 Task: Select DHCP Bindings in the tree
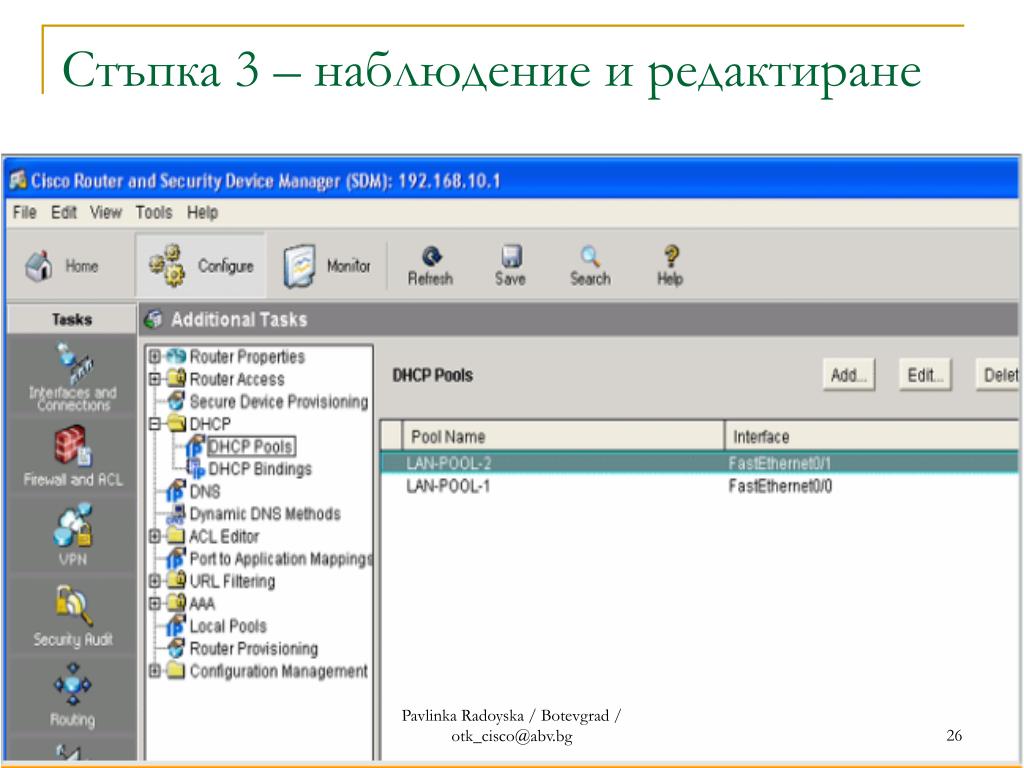pos(260,469)
